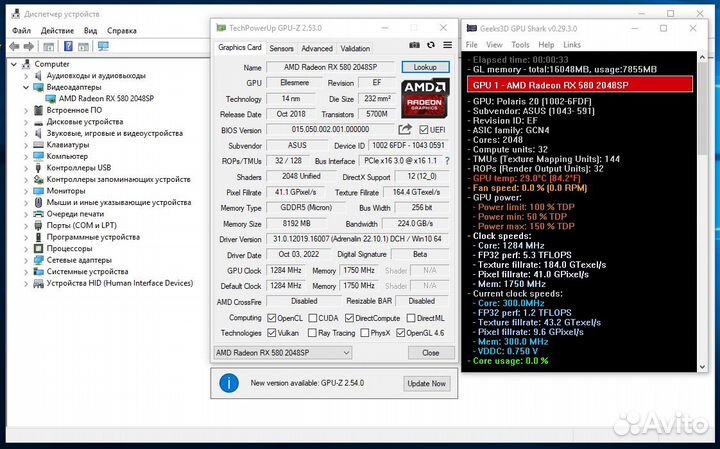
Task: Switch to the Advanced tab in GPU-Z
Action: coord(317,48)
